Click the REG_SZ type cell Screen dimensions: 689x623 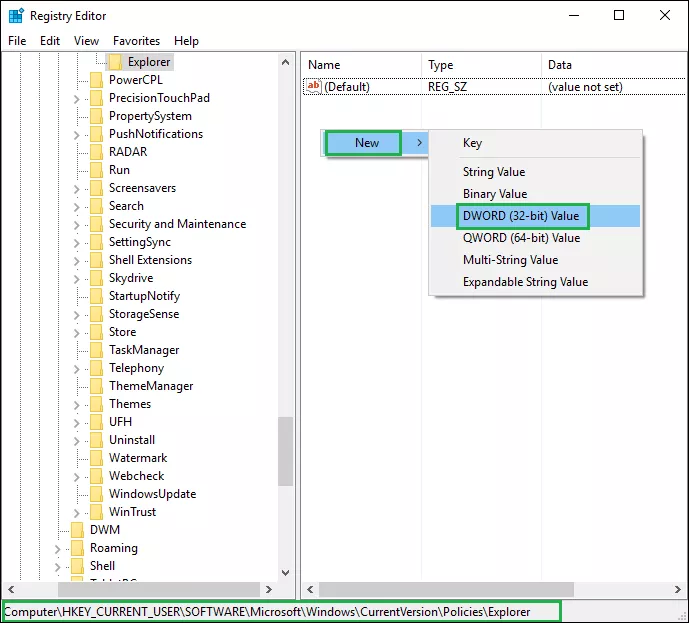447,87
